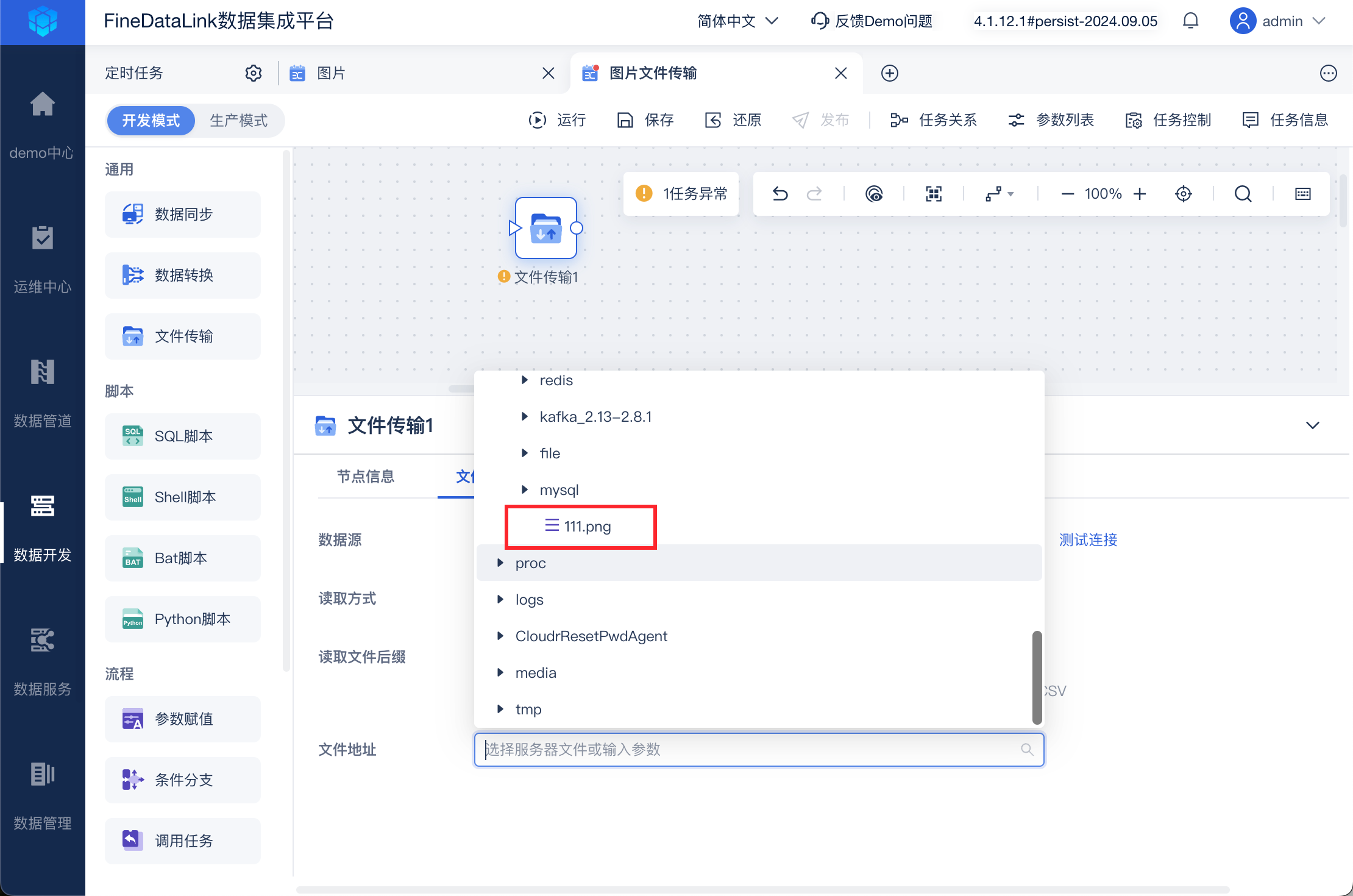1353x896 pixels.
Task: Select the 111.png file
Action: (x=586, y=527)
